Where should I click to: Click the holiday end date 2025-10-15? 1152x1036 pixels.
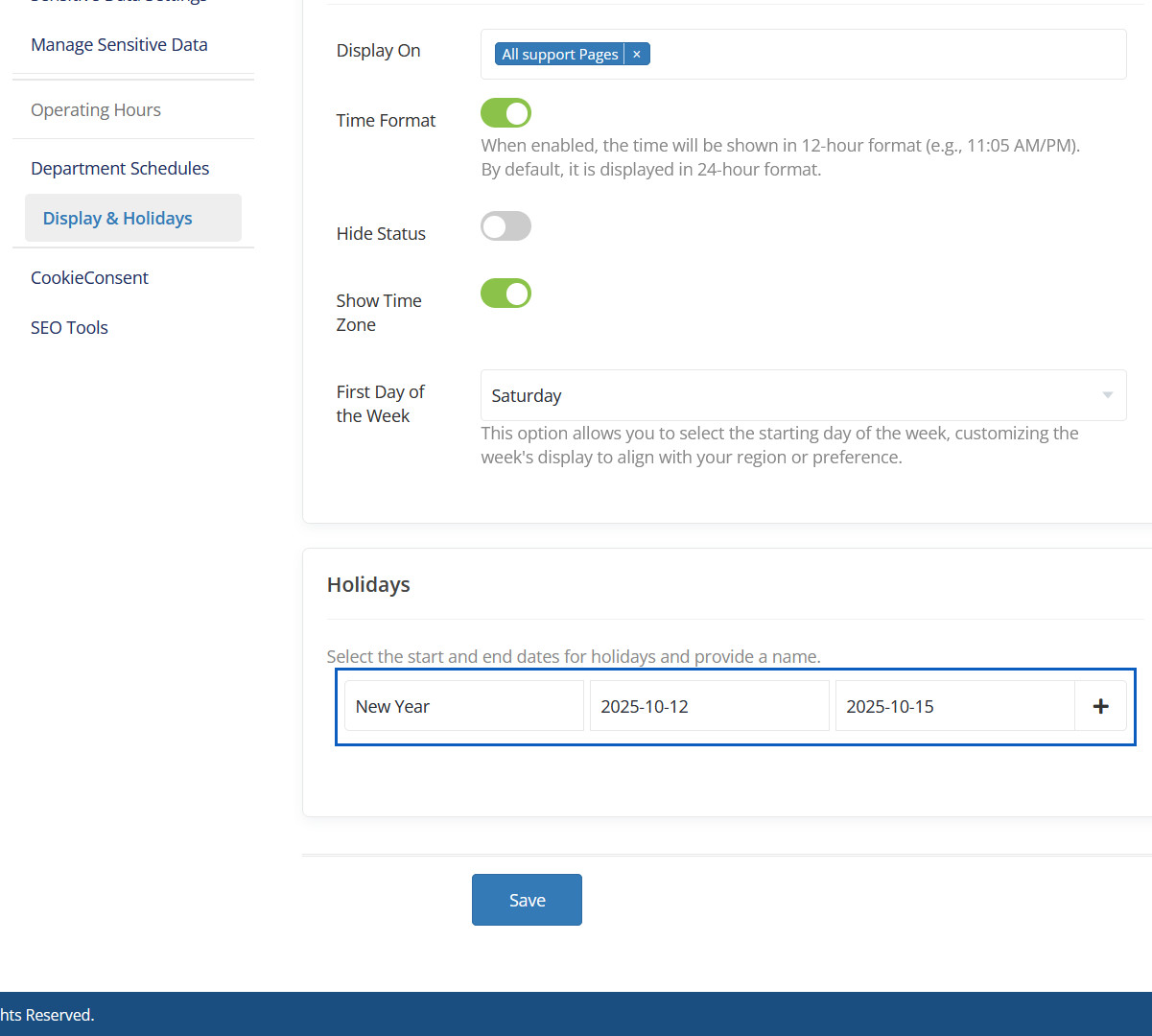[x=954, y=706]
